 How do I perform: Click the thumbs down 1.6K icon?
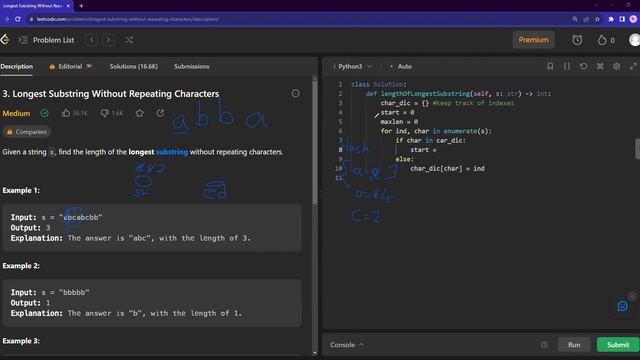104,113
